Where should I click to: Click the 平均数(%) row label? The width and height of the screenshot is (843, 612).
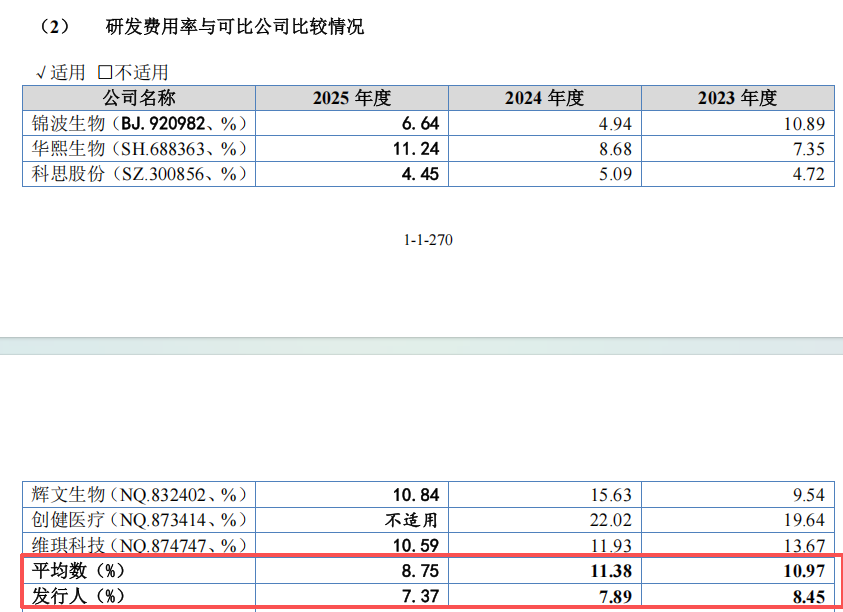click(x=78, y=571)
